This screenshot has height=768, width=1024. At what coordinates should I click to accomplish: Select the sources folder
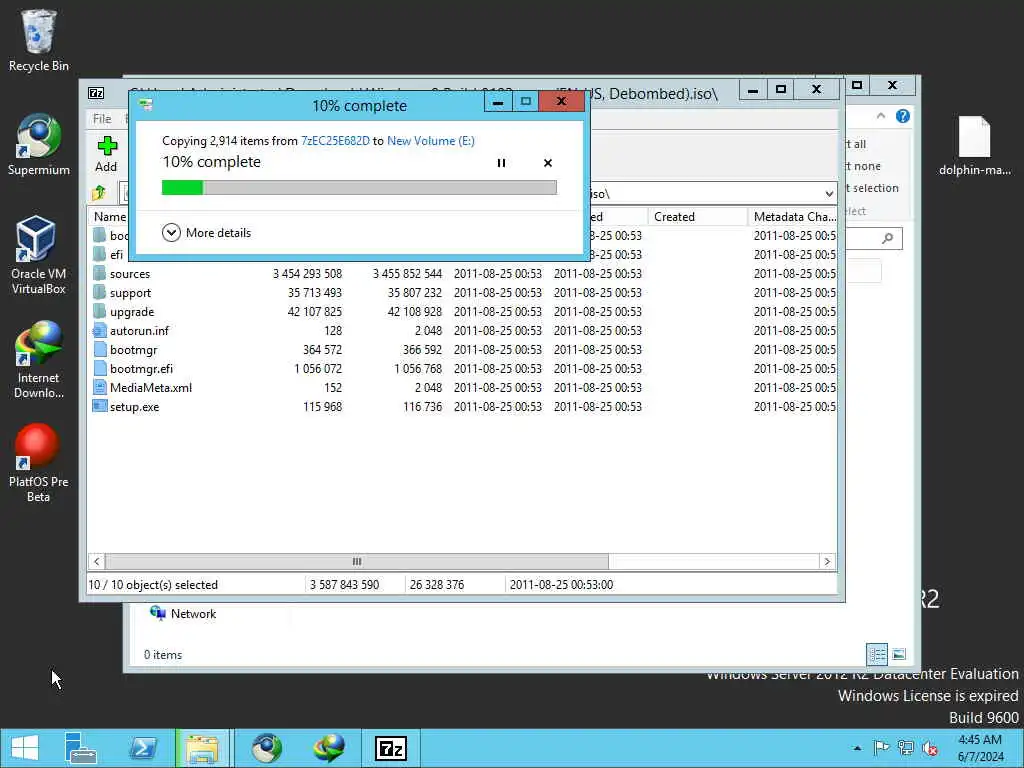(x=129, y=274)
